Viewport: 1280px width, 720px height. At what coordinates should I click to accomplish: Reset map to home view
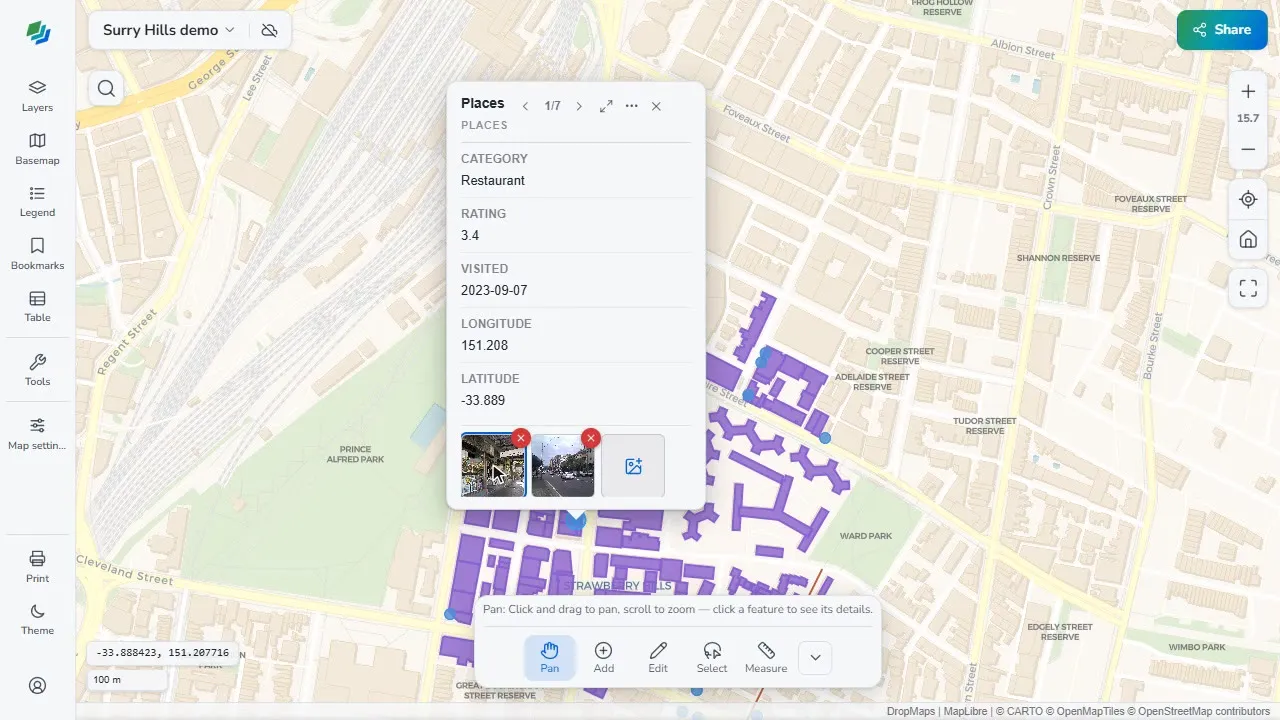[x=1248, y=240]
